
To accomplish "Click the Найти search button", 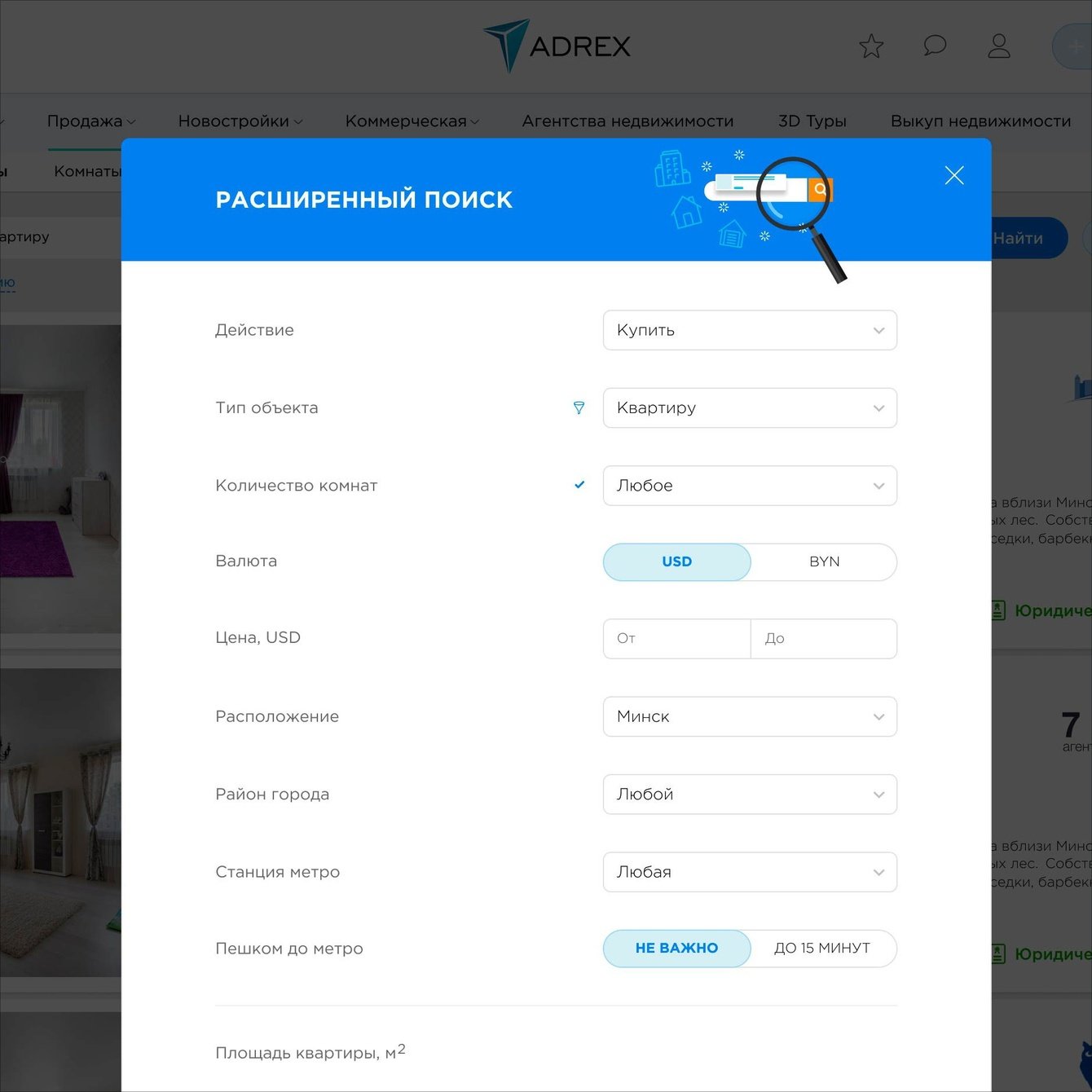I will coord(1028,238).
